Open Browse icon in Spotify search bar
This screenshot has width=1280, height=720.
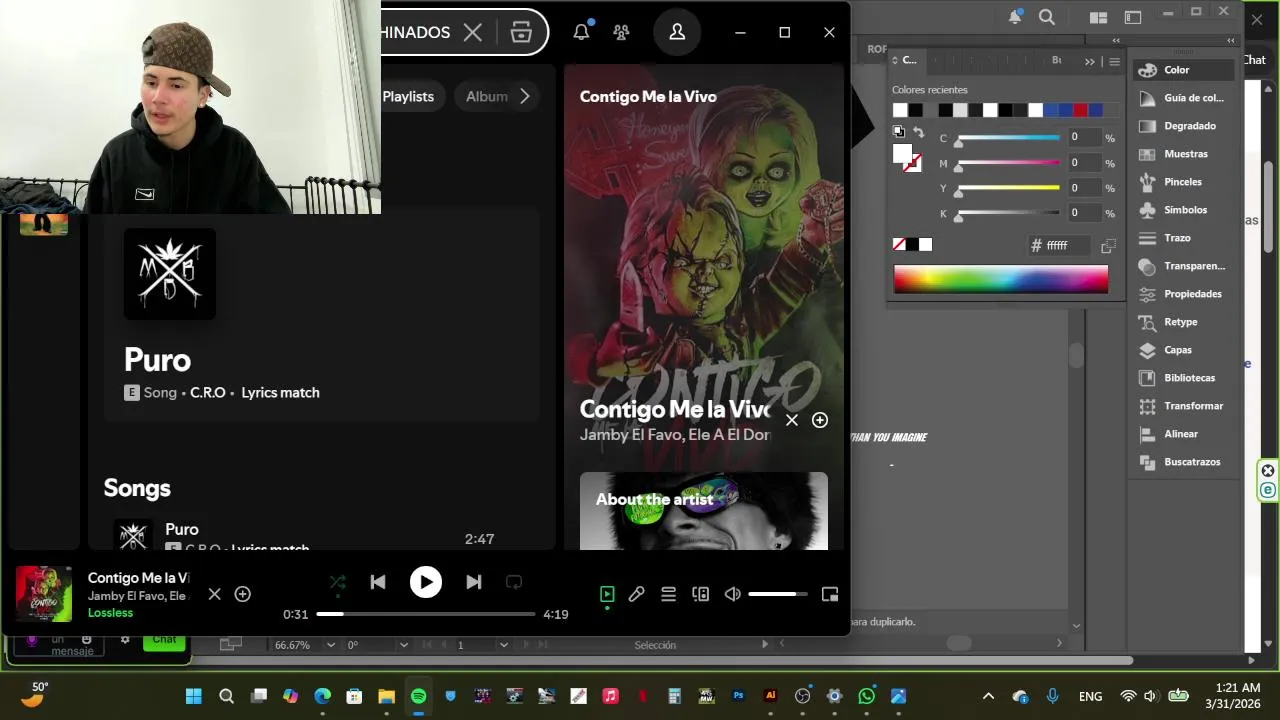pos(521,32)
